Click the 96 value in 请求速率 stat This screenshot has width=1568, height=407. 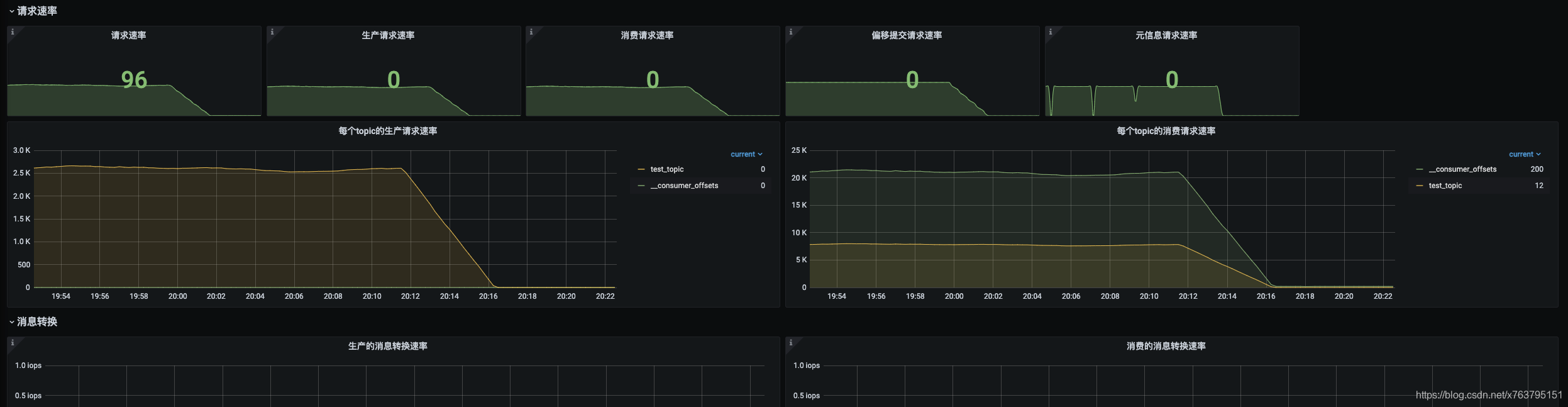pos(134,80)
